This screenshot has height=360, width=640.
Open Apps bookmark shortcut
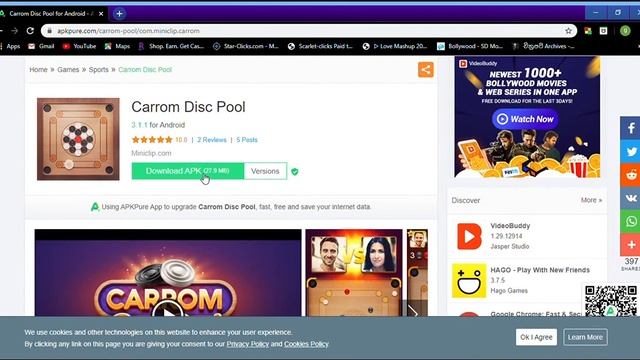[x=10, y=46]
